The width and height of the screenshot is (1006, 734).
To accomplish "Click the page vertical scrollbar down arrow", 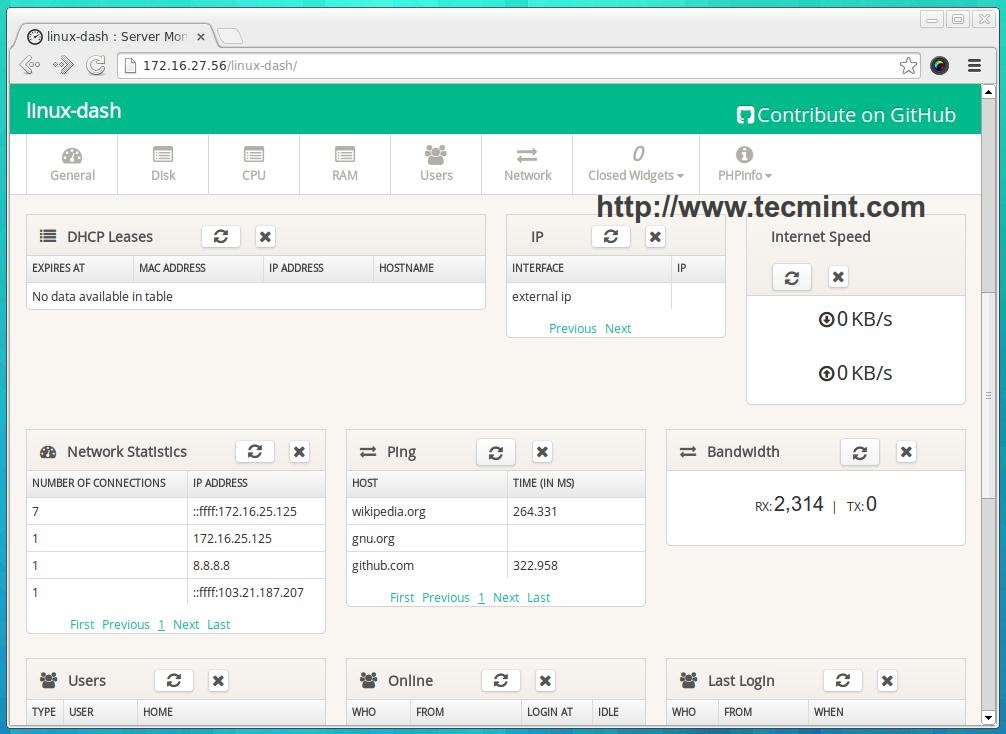I will click(988, 717).
